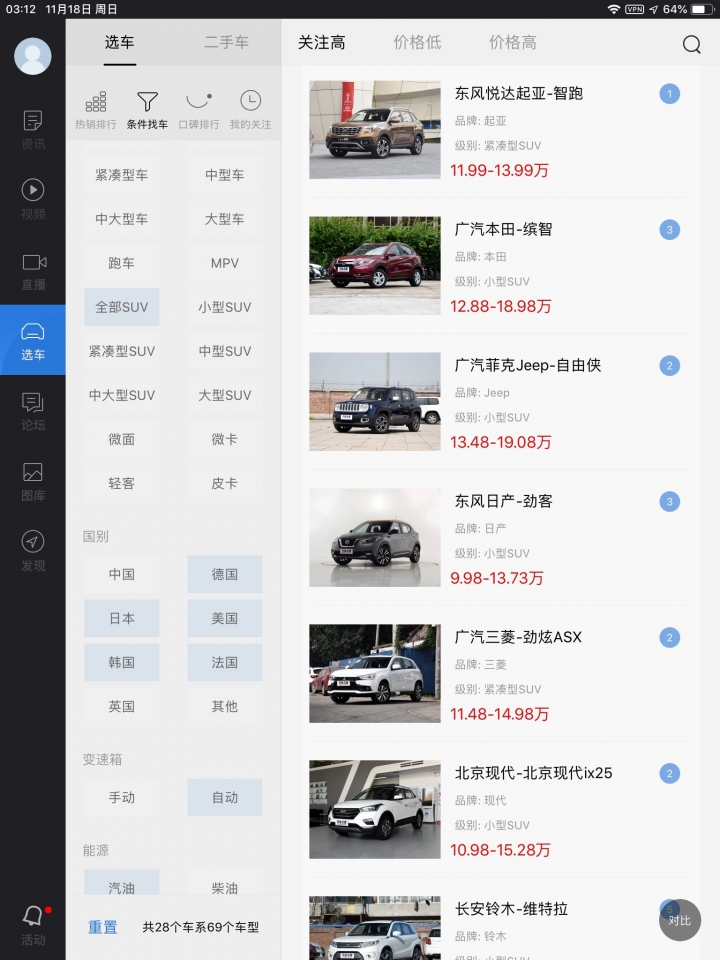Toggle the 中型车 filter

[x=225, y=175]
